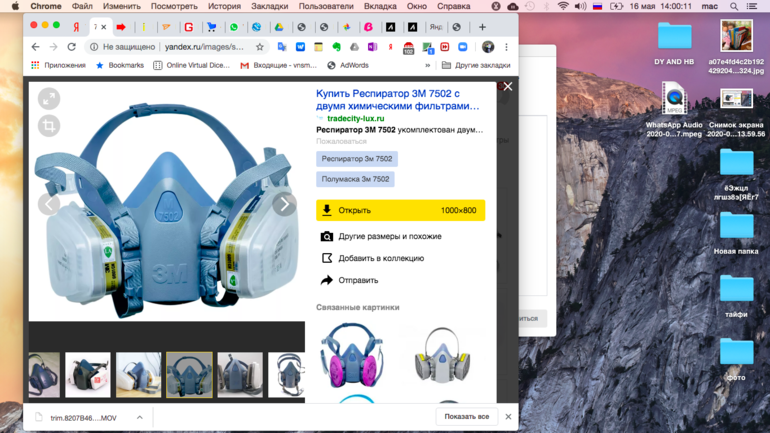Select fifth thumbnail in the strip

(240, 375)
